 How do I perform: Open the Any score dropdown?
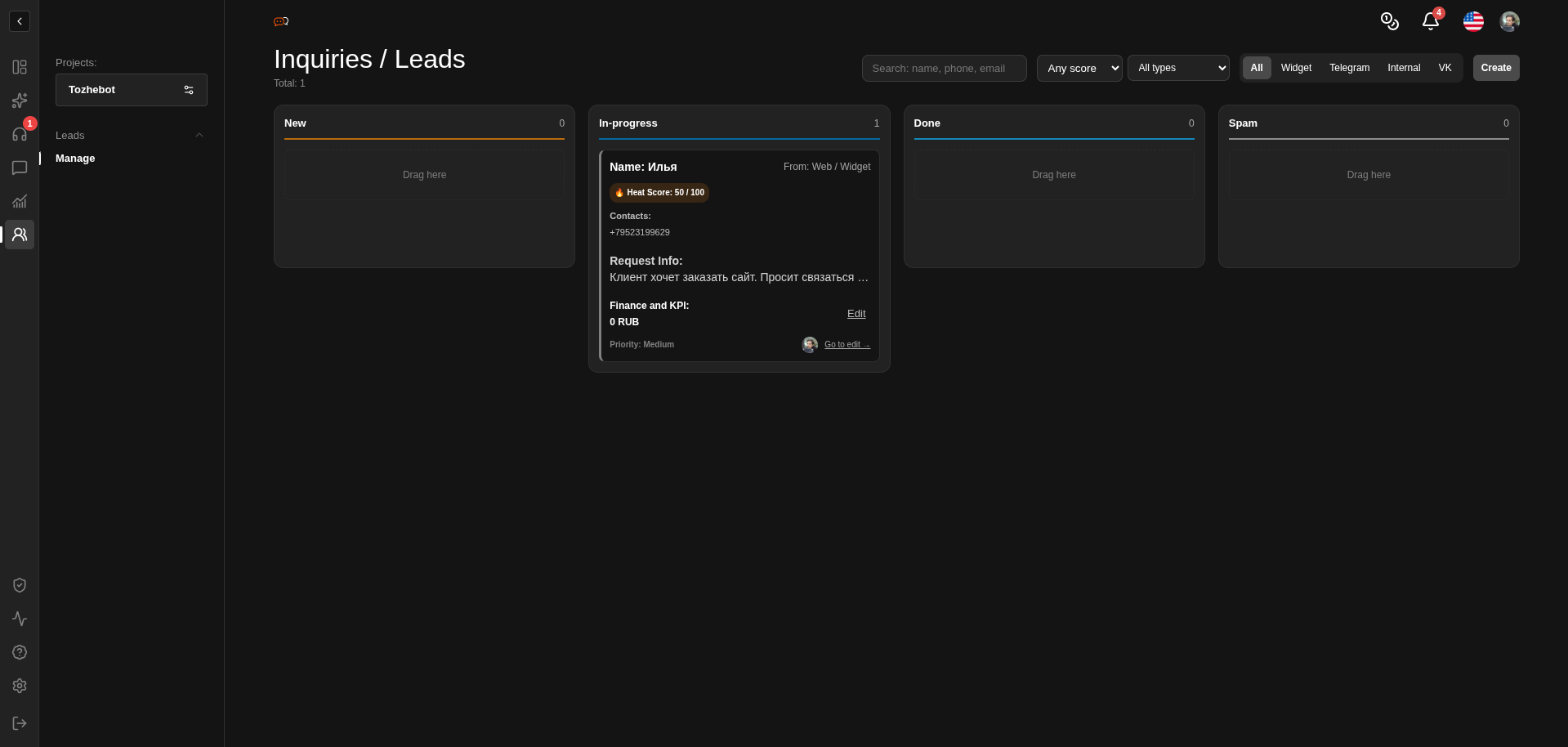pyautogui.click(x=1079, y=68)
